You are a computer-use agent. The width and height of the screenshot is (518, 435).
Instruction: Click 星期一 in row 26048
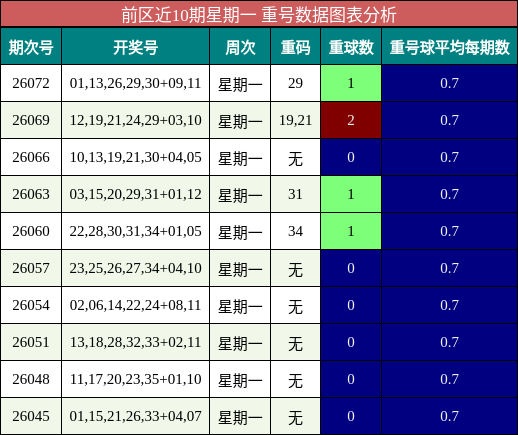click(x=240, y=380)
